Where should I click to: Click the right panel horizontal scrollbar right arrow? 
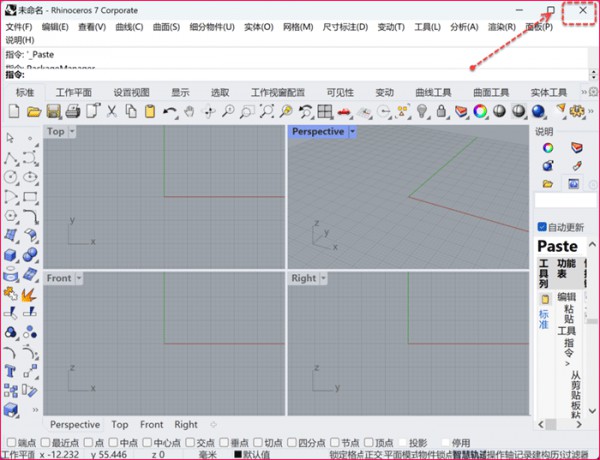[x=579, y=424]
